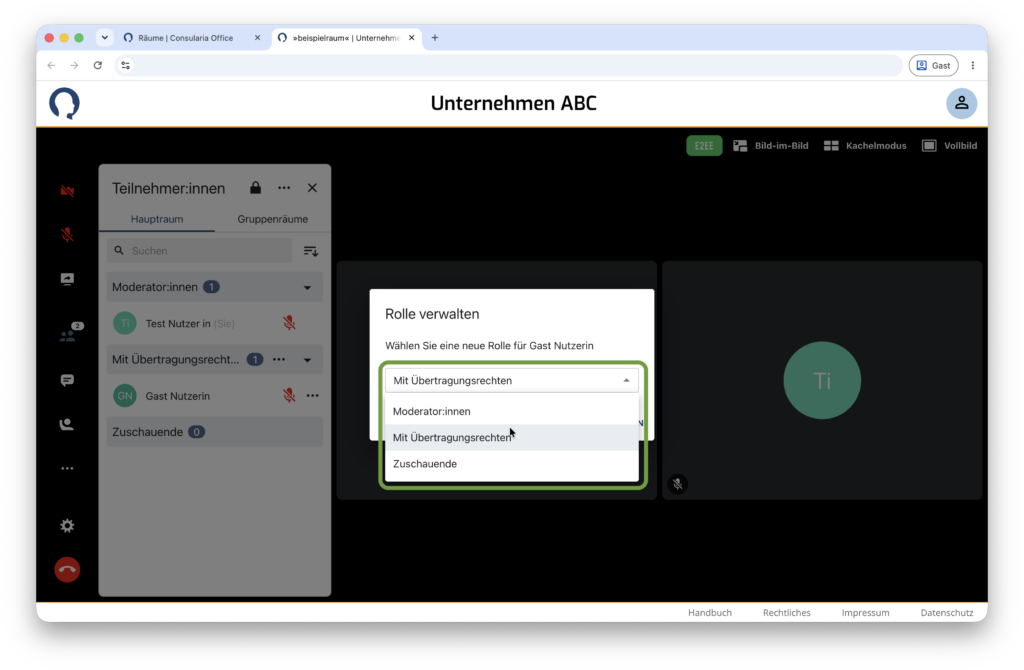This screenshot has height=670, width=1024.
Task: Choose Moderator:innen from role list
Action: coord(511,411)
